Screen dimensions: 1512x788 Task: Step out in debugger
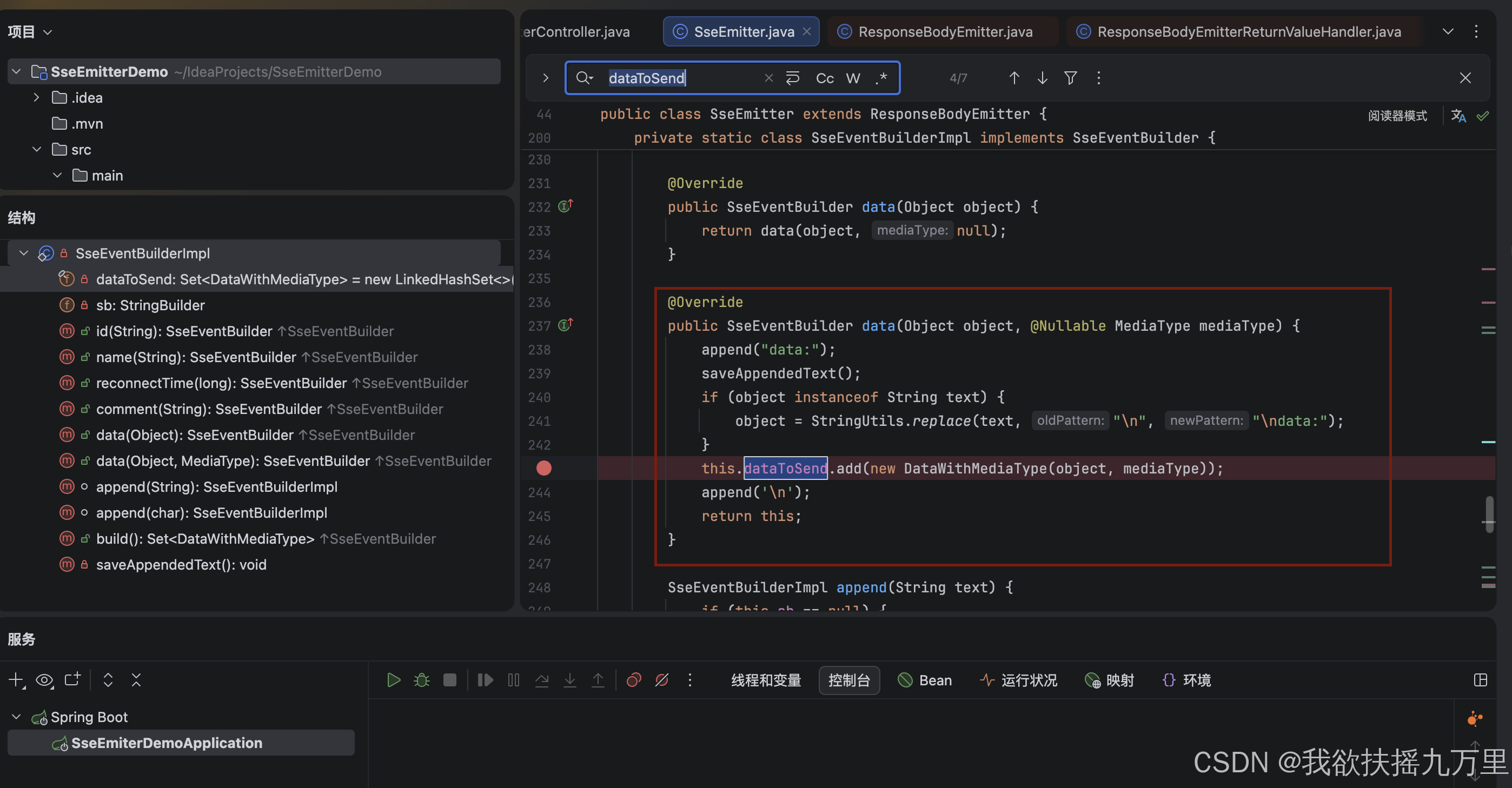tap(598, 680)
